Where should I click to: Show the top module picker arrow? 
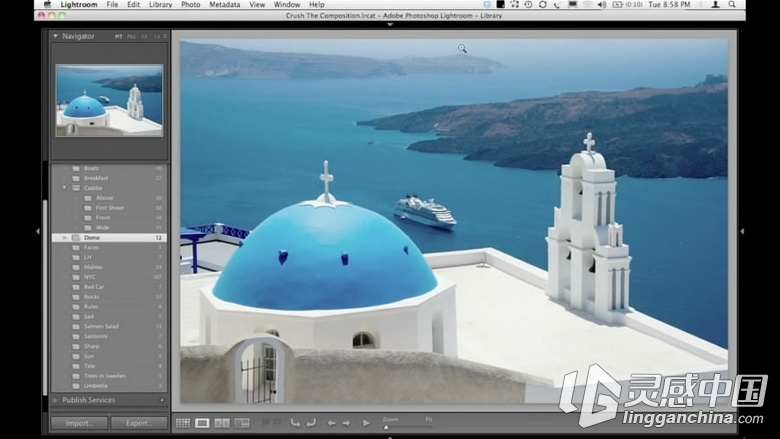(x=390, y=24)
